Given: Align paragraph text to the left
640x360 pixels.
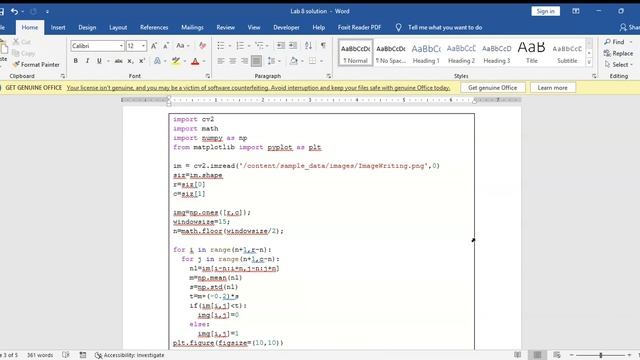Looking at the screenshot, I should point(221,61).
